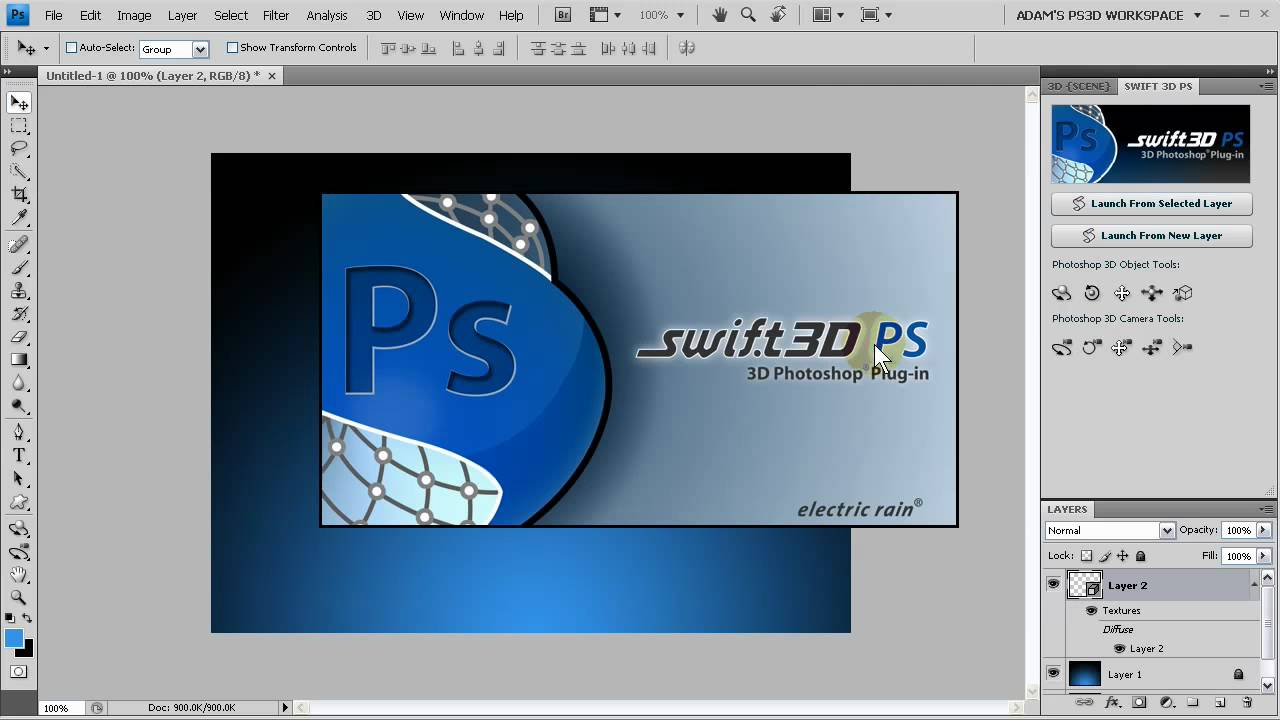This screenshot has height=720, width=1280.
Task: Create a new layer via Layers panel icon
Action: pos(1220,703)
